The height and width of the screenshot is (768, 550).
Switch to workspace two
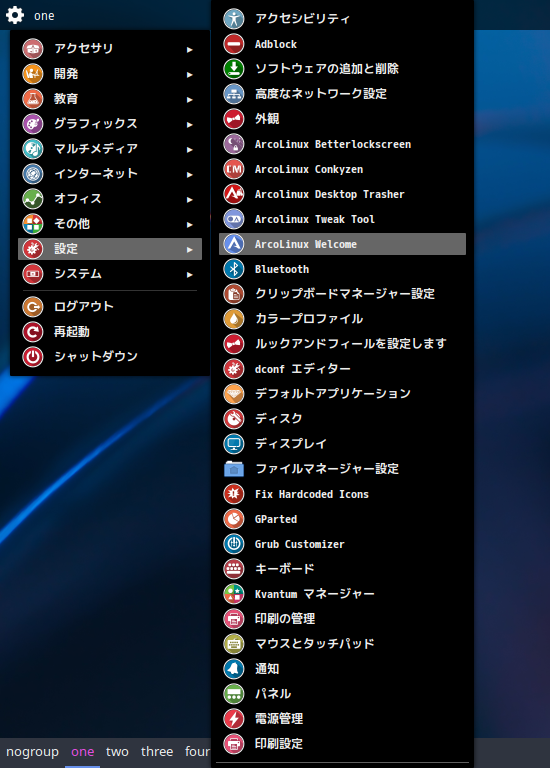coord(118,752)
